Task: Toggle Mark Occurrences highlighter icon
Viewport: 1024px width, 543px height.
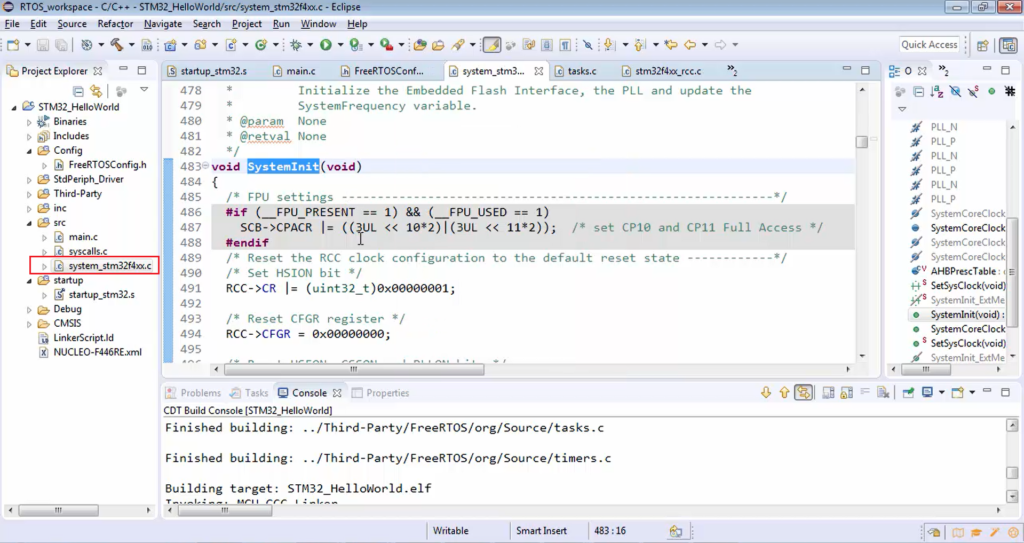Action: pyautogui.click(x=491, y=44)
